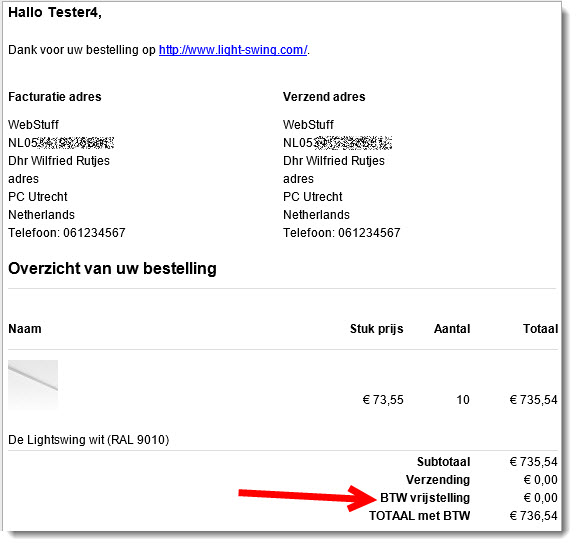Click the unit price € 73,55
The width and height of the screenshot is (577, 546).
383,400
